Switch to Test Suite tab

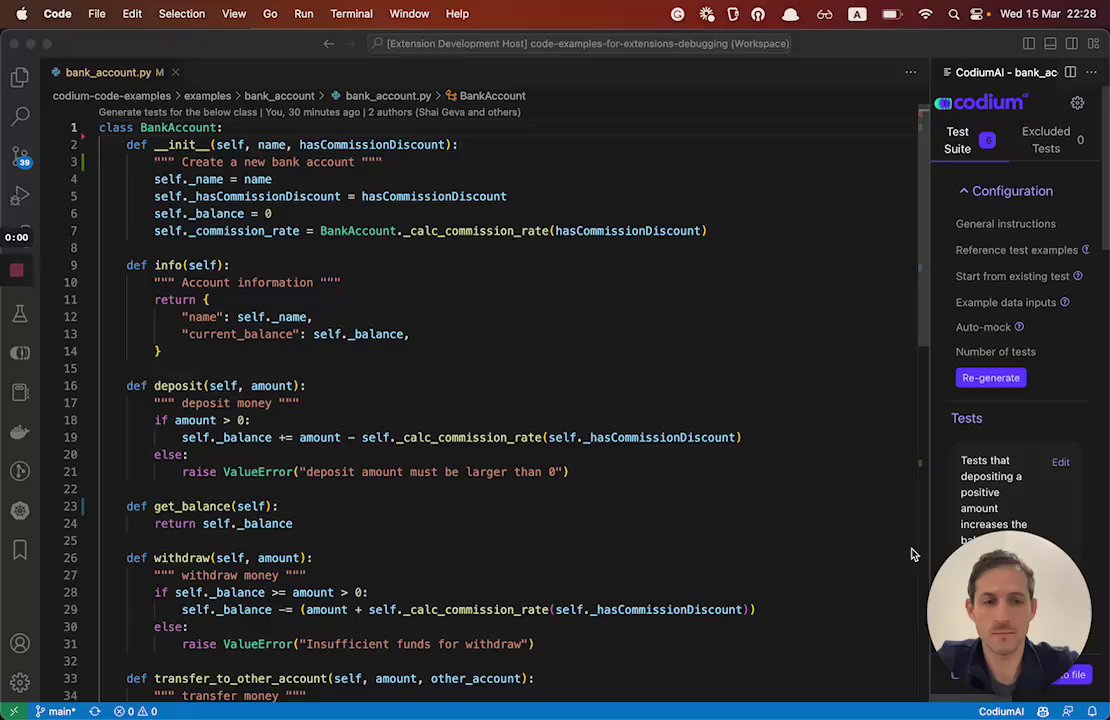pos(969,140)
